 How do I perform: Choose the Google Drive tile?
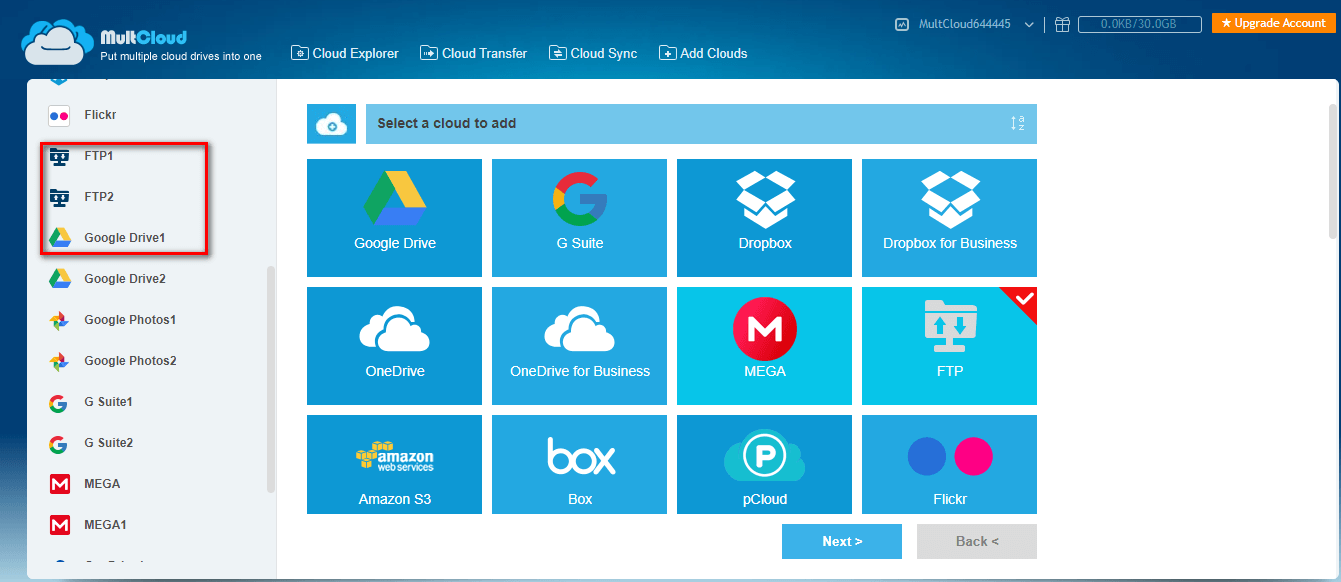click(394, 218)
